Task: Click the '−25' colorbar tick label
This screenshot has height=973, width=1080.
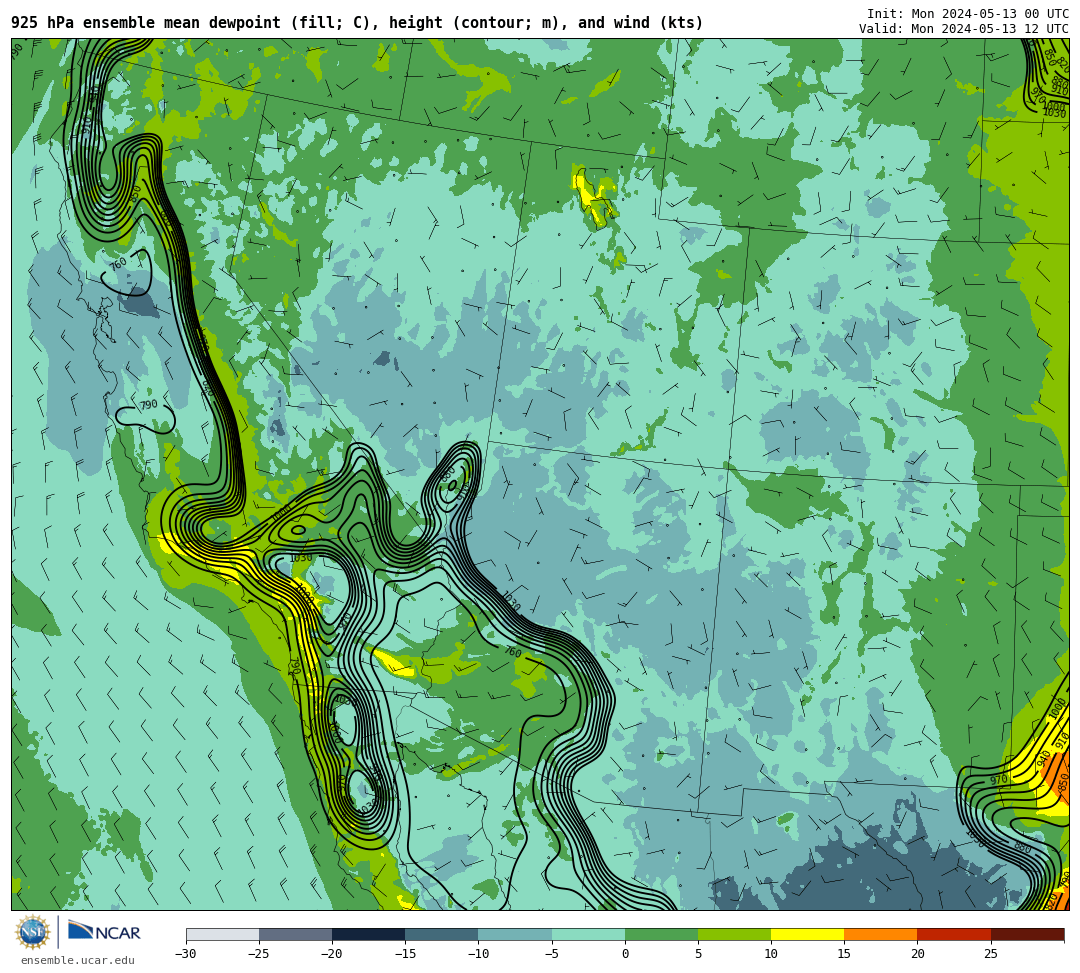Action: click(259, 954)
